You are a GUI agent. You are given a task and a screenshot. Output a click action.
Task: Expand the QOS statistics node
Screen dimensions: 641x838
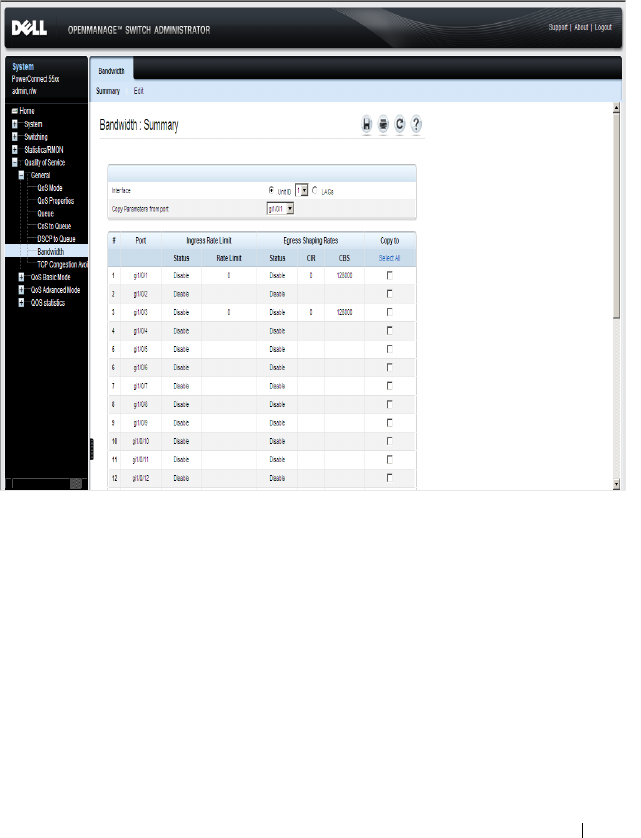[21, 302]
